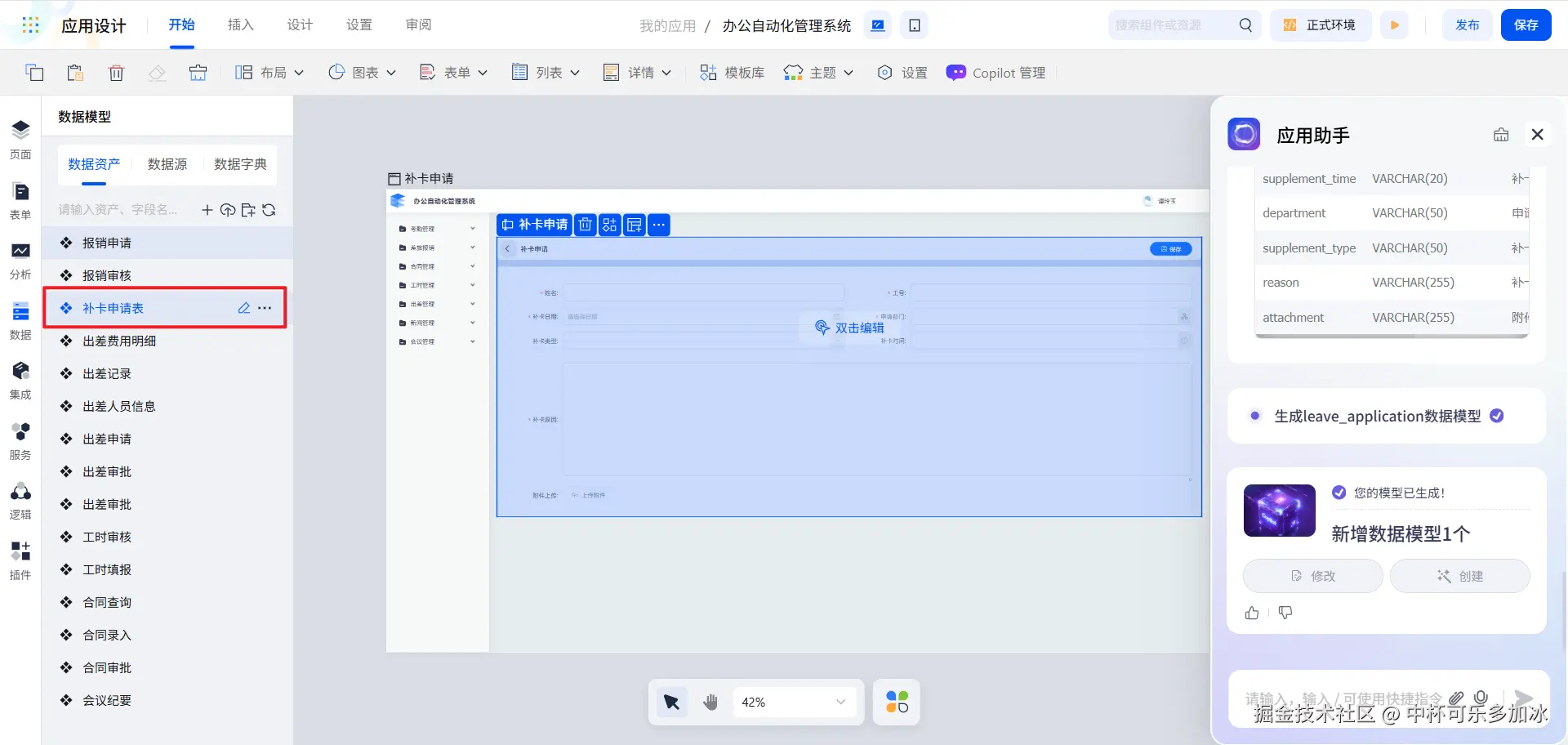
Task: Open Copilot 管理
Action: coord(996,73)
